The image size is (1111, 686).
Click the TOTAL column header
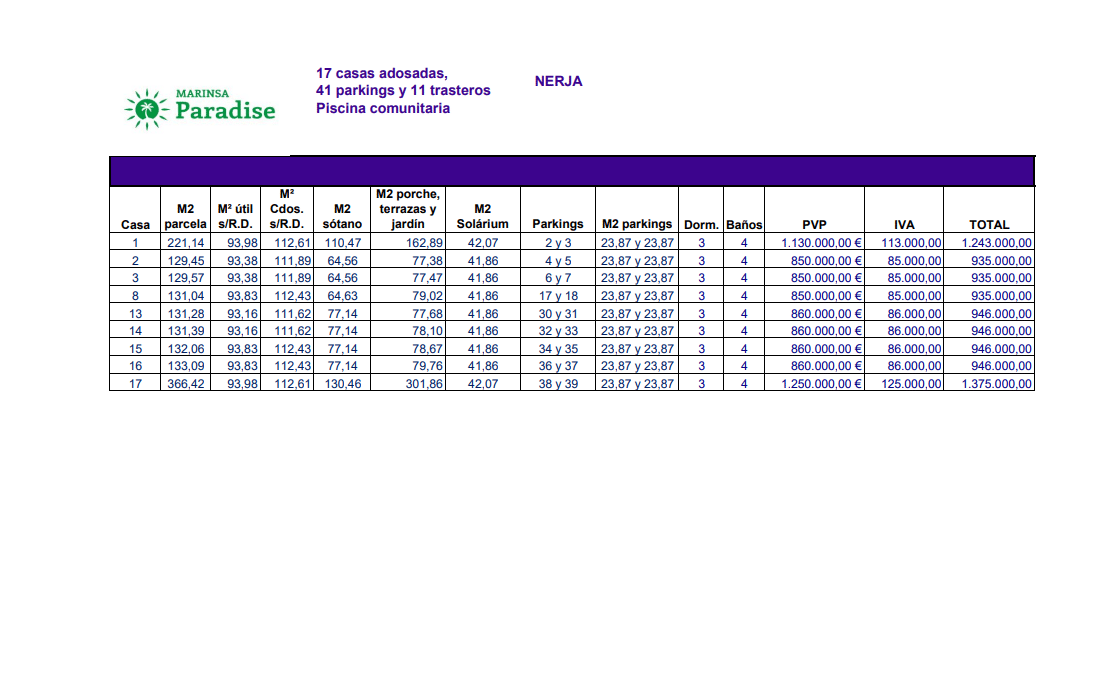click(x=989, y=225)
